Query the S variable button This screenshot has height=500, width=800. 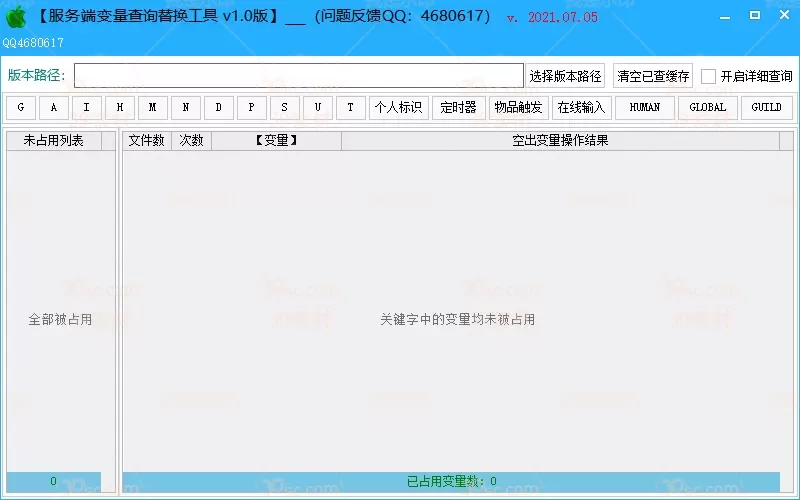285,108
